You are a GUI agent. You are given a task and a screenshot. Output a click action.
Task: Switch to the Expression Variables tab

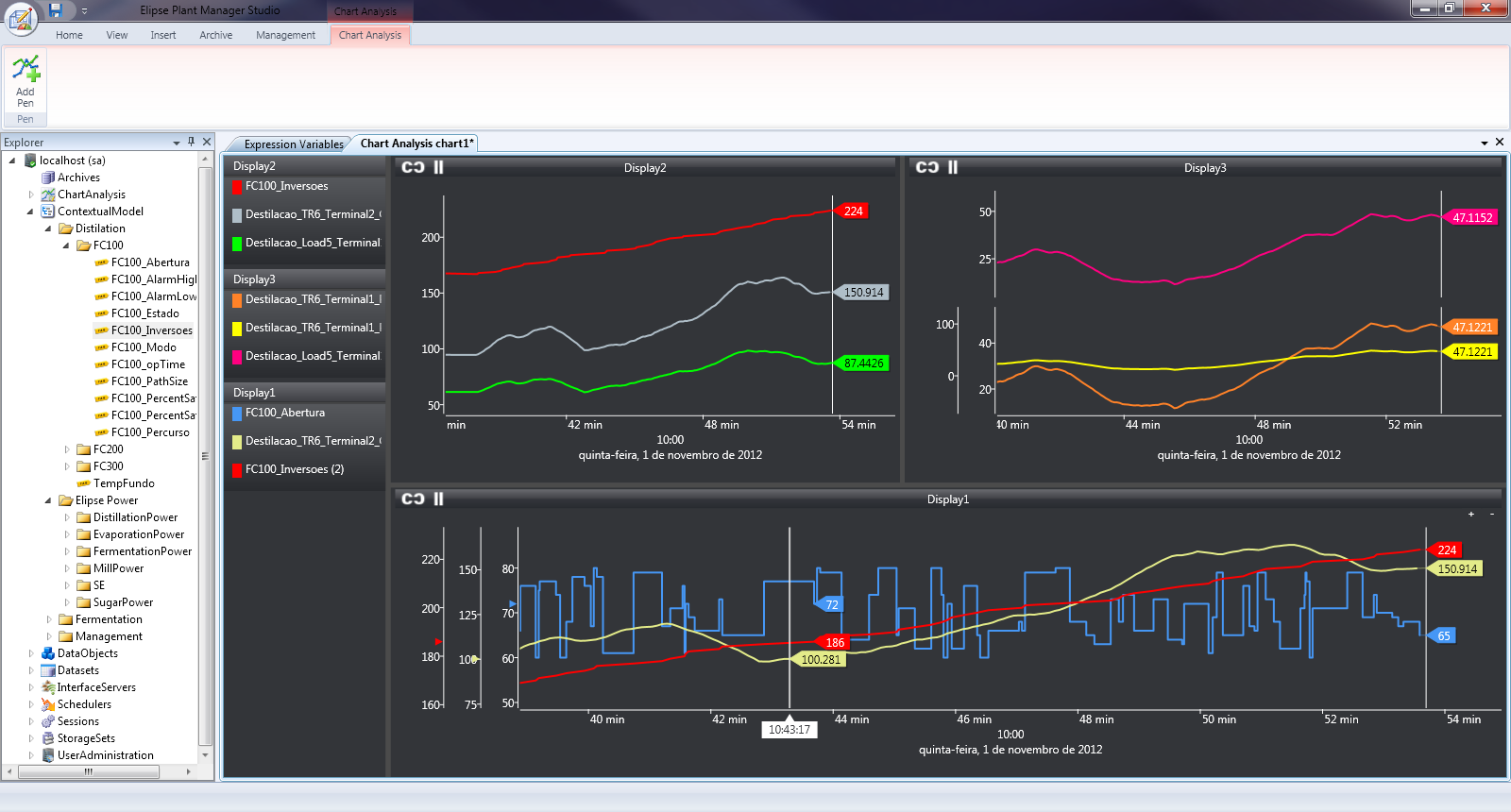(x=294, y=144)
